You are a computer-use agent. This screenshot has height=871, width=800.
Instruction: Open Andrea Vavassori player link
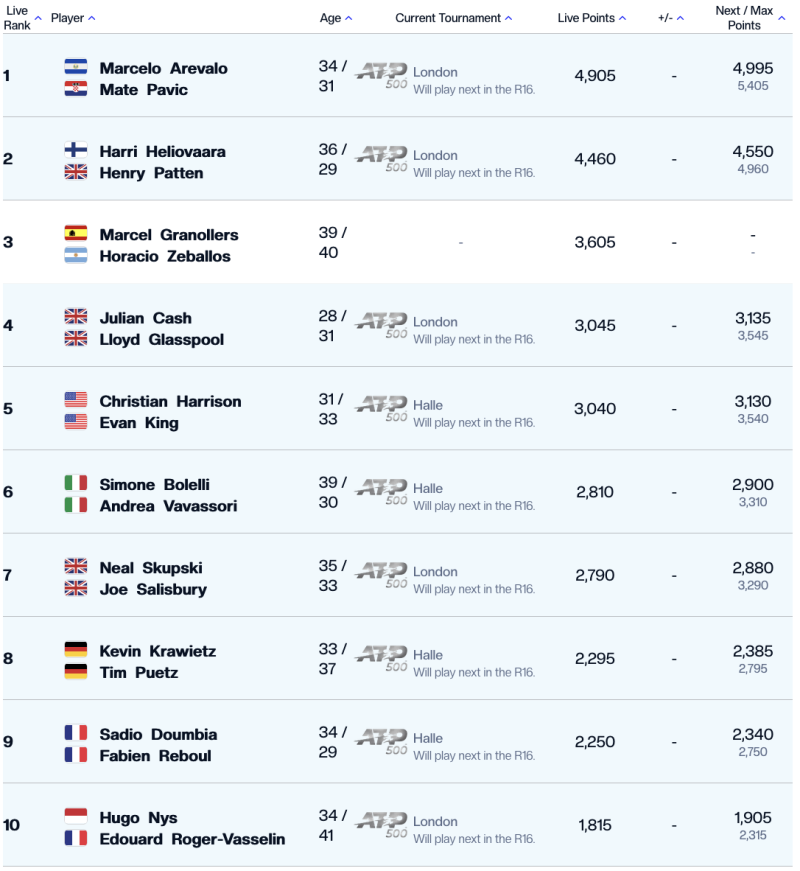coord(168,505)
